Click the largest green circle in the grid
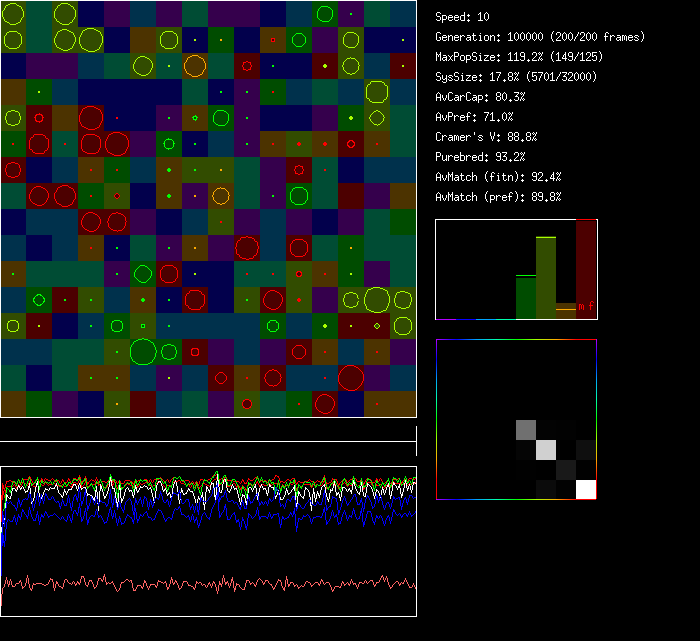The width and height of the screenshot is (700, 641). click(143, 352)
